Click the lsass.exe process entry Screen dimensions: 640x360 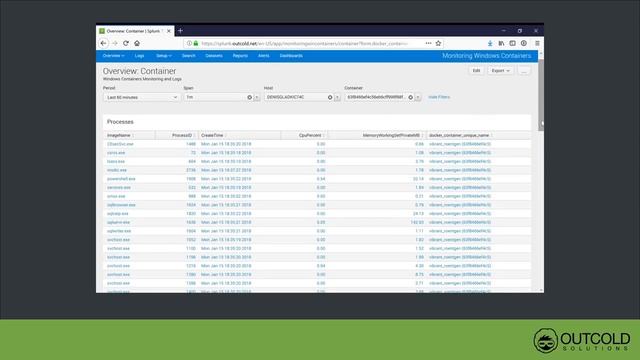click(116, 162)
